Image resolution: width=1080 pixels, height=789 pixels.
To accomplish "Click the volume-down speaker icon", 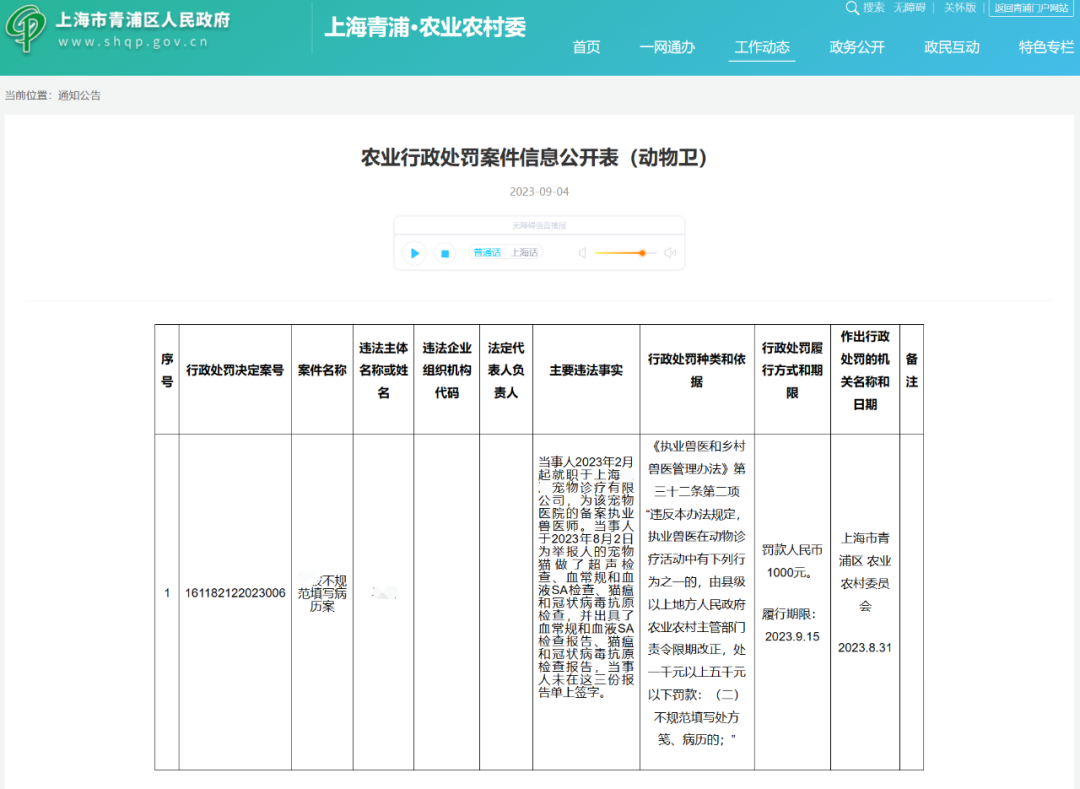I will 583,253.
